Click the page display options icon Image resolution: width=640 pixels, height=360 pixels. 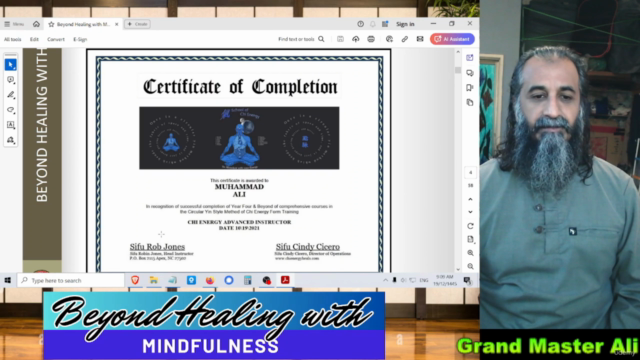click(470, 239)
